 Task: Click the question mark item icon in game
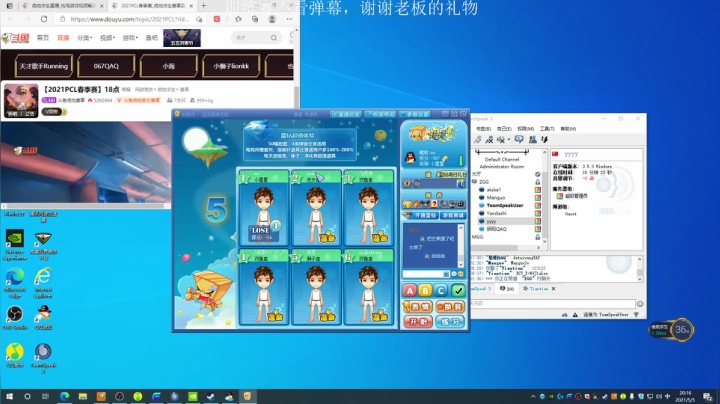pos(434,204)
